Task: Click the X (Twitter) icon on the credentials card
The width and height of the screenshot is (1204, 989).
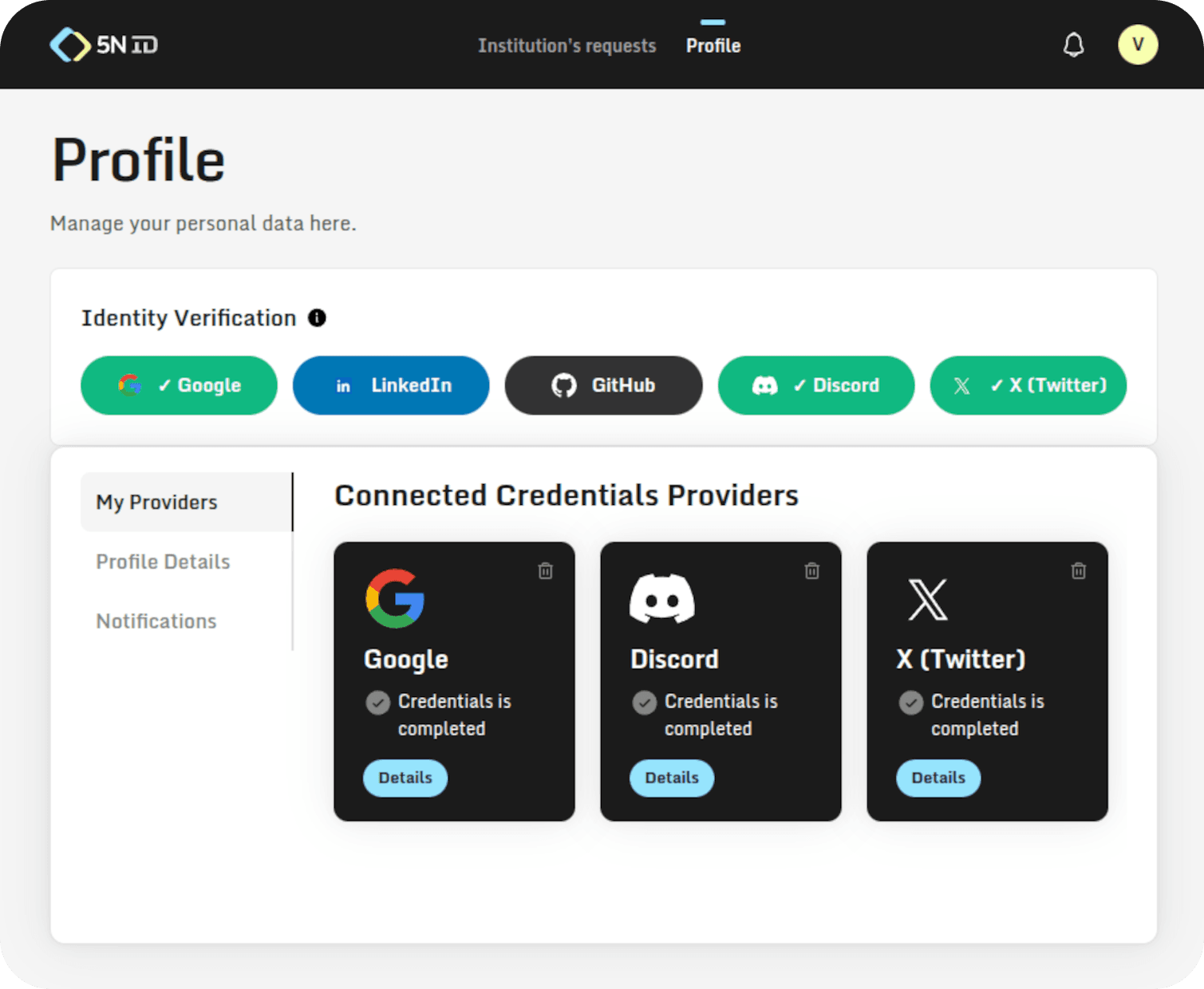Action: 927,600
